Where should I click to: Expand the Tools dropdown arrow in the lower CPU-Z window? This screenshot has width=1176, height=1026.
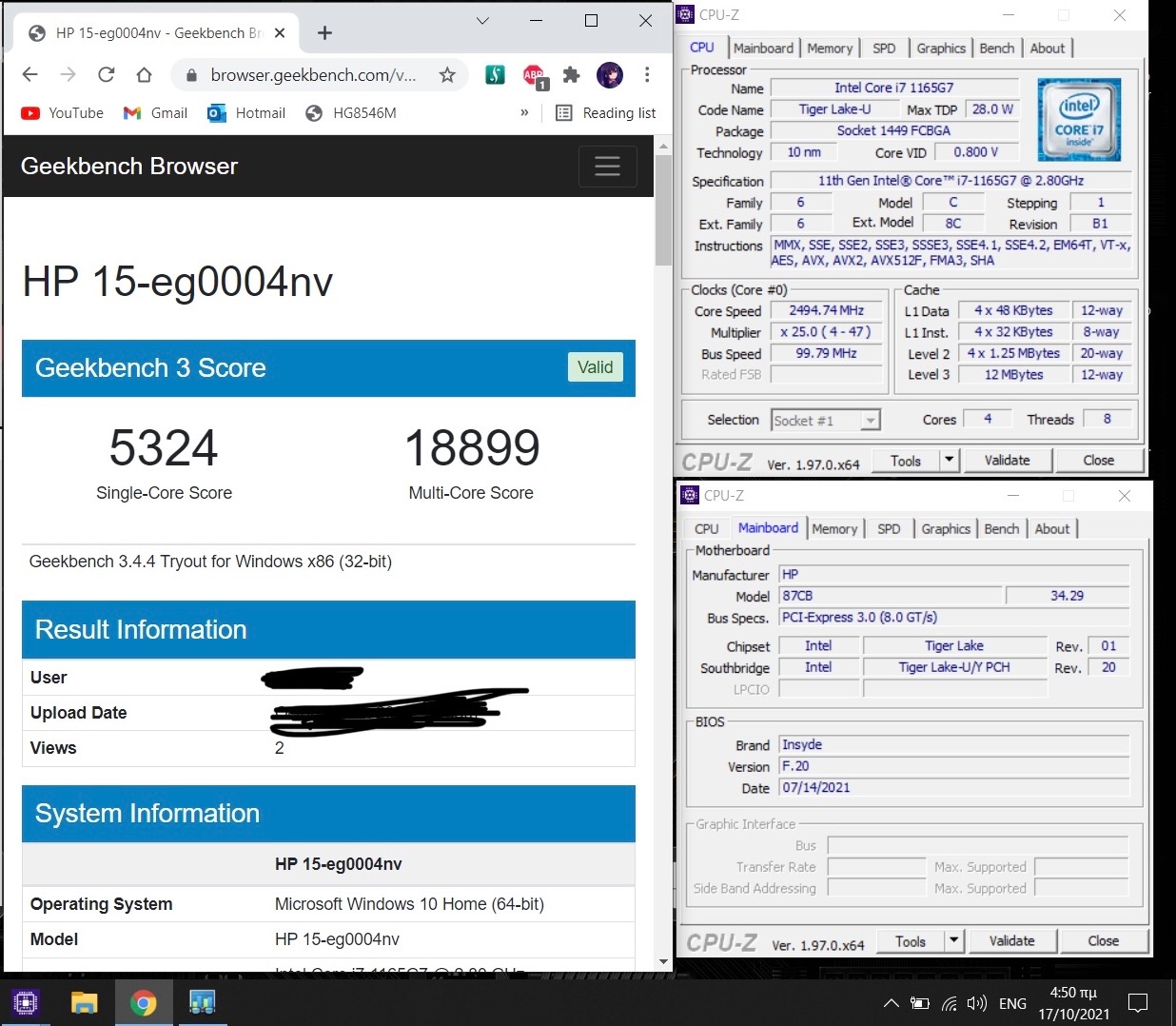click(x=953, y=941)
